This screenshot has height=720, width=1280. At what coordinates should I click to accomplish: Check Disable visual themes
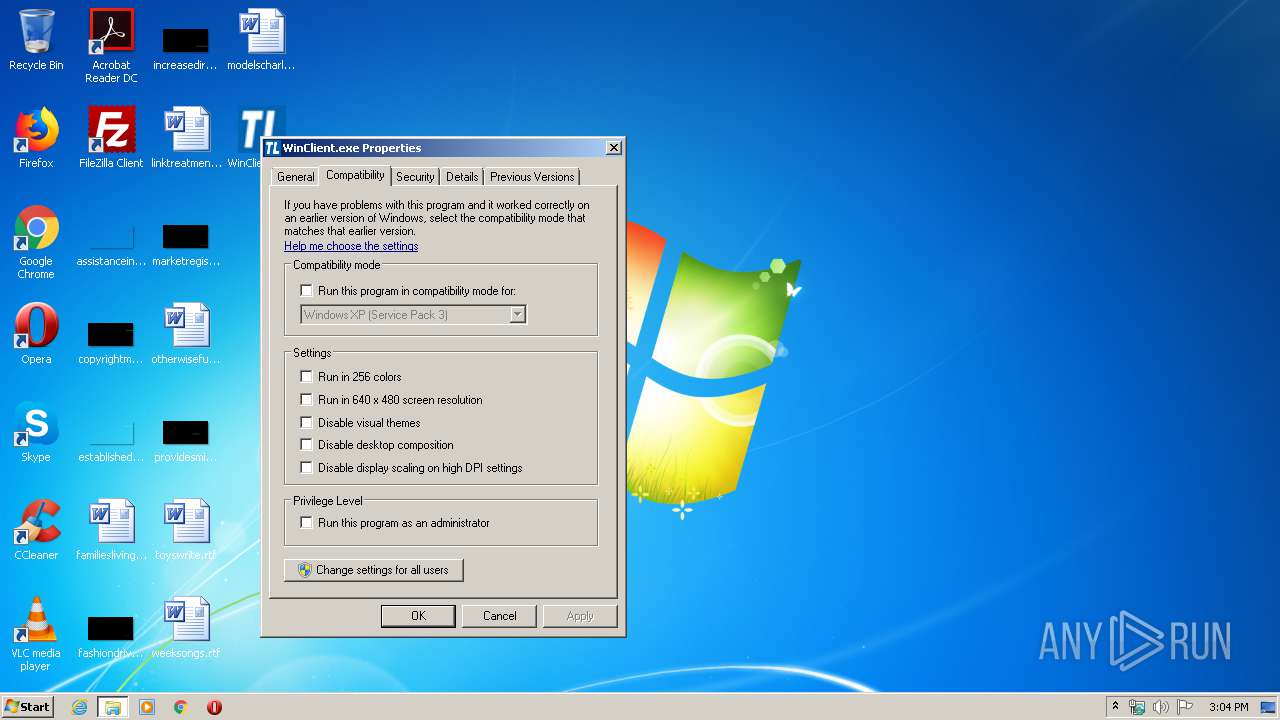[307, 423]
